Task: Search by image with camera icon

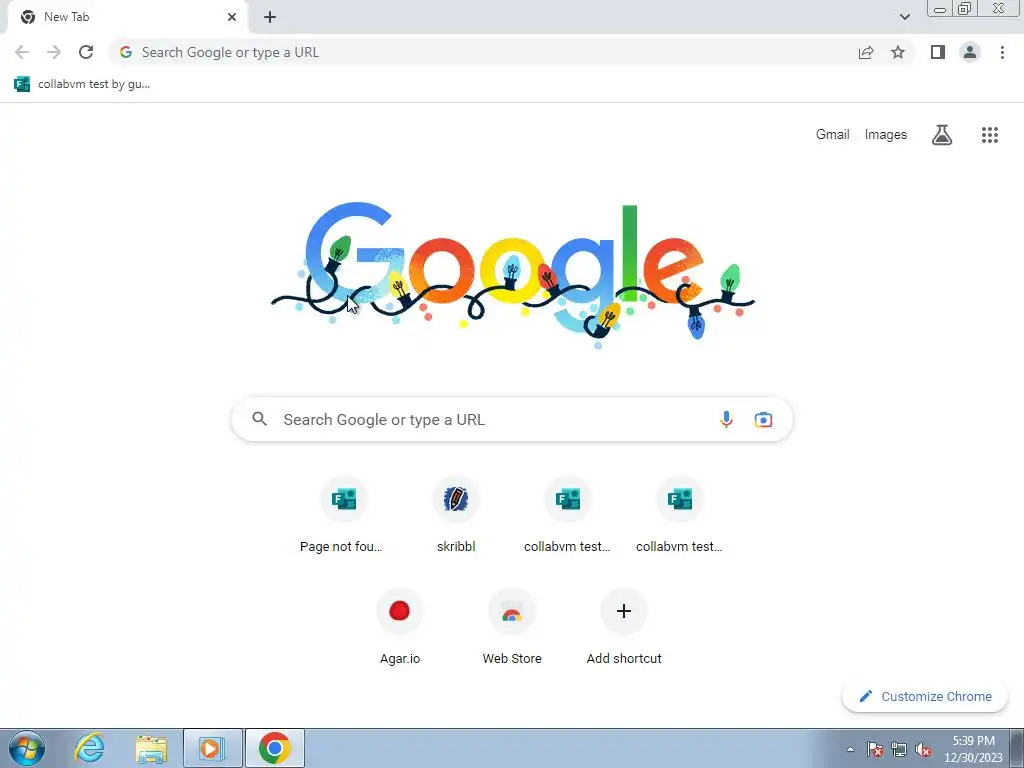Action: (763, 419)
